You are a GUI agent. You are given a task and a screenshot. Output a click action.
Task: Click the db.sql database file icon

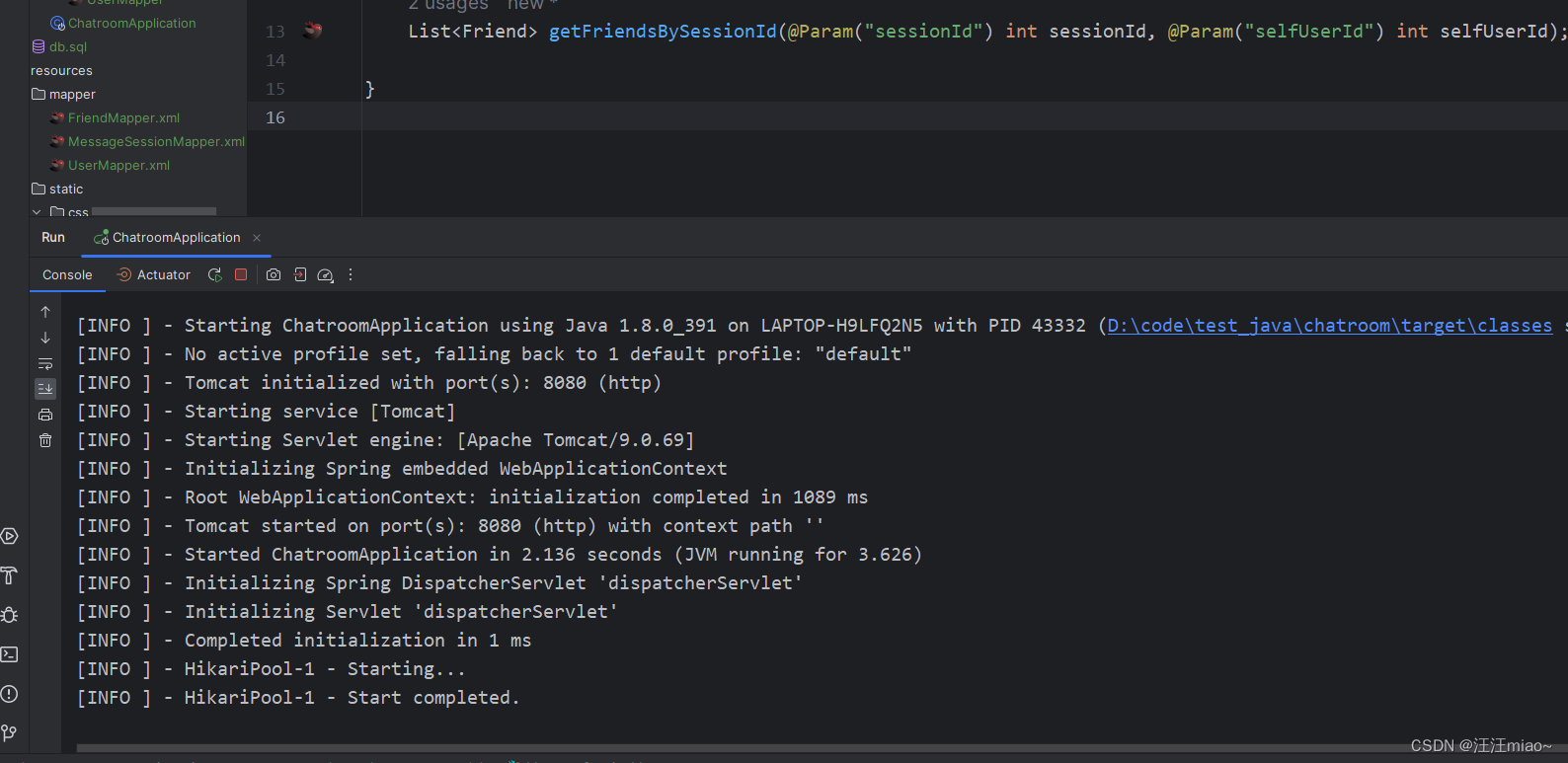point(39,46)
